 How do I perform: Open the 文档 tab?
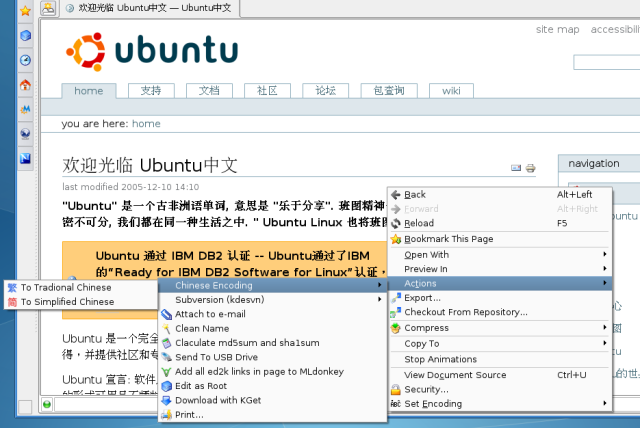[x=209, y=91]
